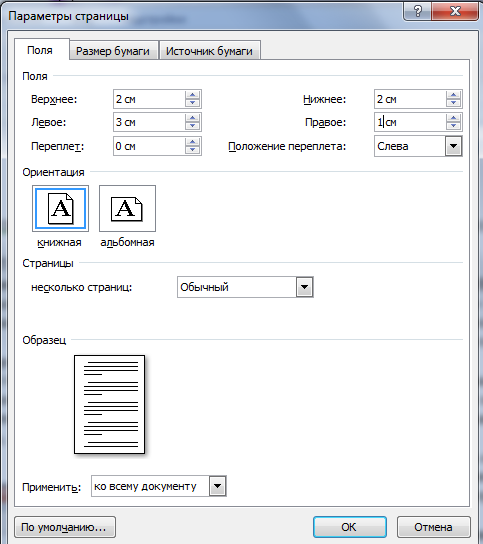Click the Параметры страницы title text

click(68, 16)
